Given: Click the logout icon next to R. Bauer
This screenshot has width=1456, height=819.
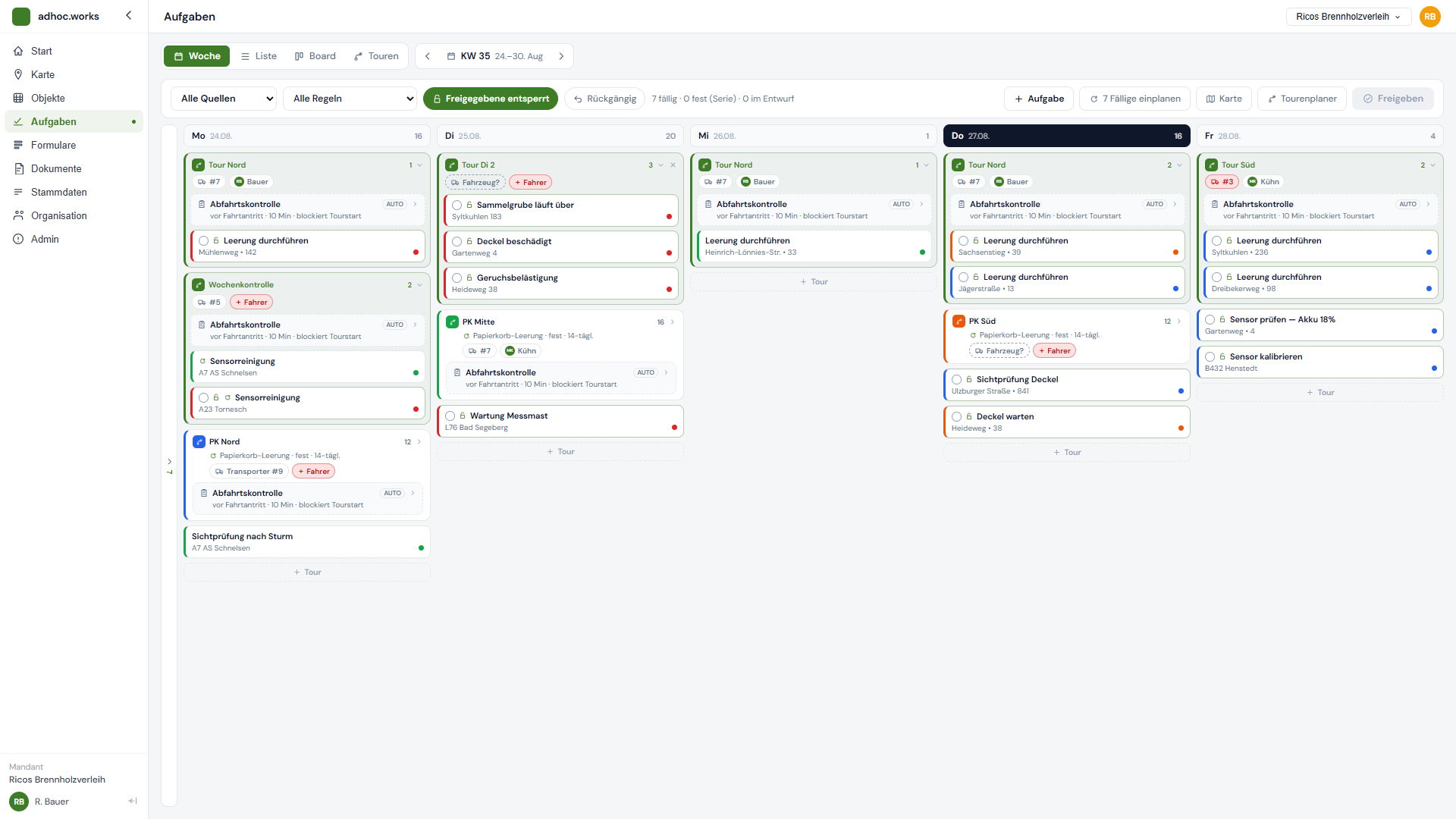Looking at the screenshot, I should point(133,801).
